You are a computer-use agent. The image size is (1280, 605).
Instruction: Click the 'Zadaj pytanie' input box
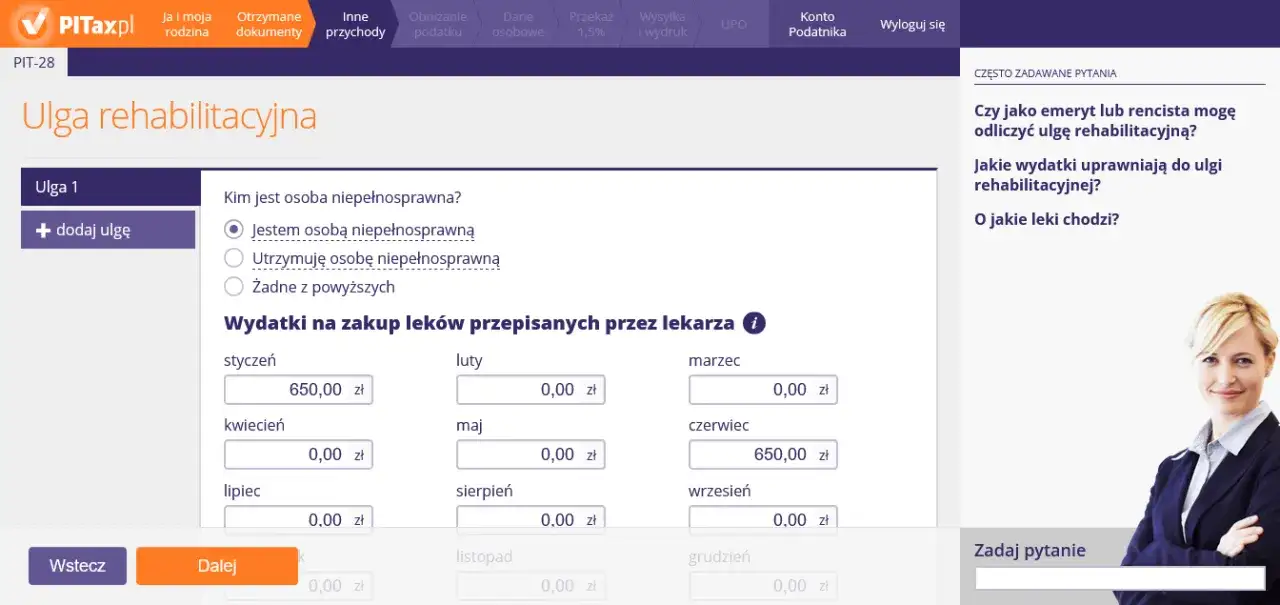(x=1119, y=578)
